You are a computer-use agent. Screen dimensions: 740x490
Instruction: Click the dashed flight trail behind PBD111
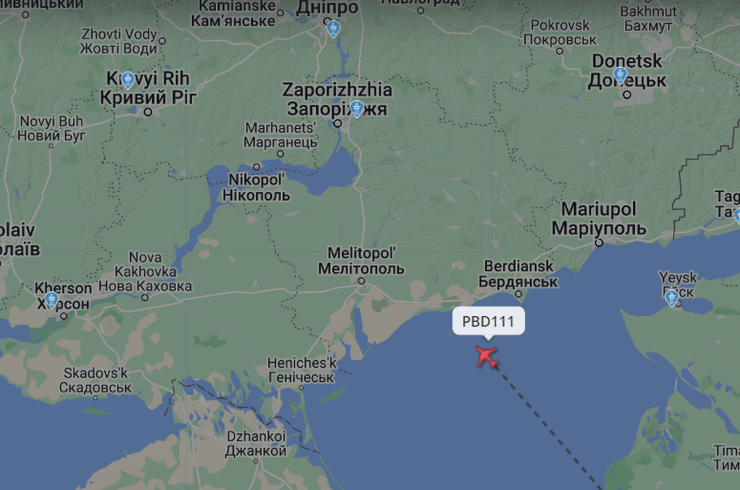pos(547,428)
